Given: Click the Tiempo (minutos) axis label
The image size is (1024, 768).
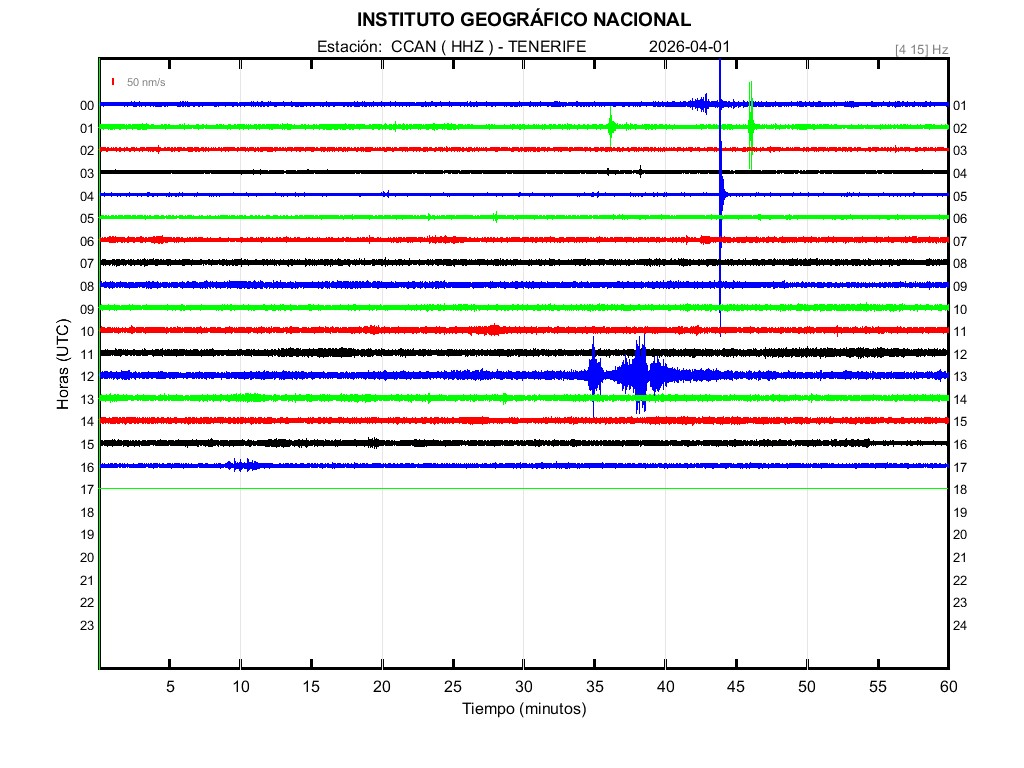Looking at the screenshot, I should pos(523,709).
